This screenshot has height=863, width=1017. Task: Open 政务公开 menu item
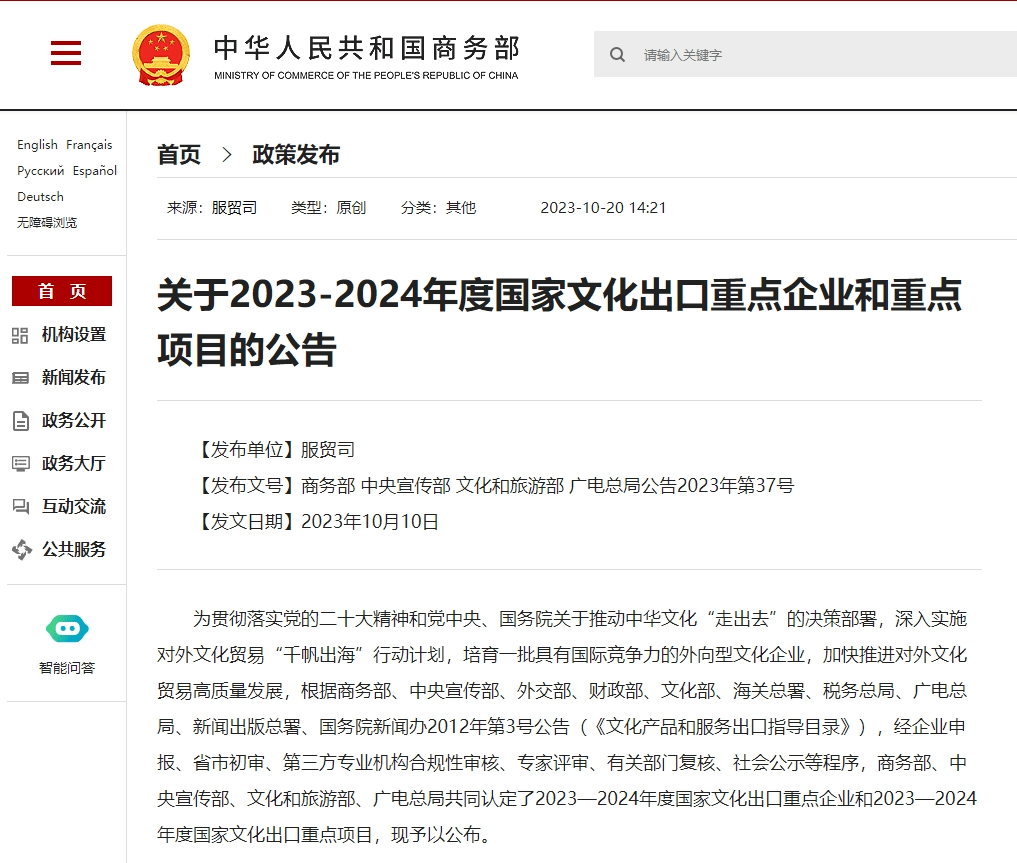73,420
